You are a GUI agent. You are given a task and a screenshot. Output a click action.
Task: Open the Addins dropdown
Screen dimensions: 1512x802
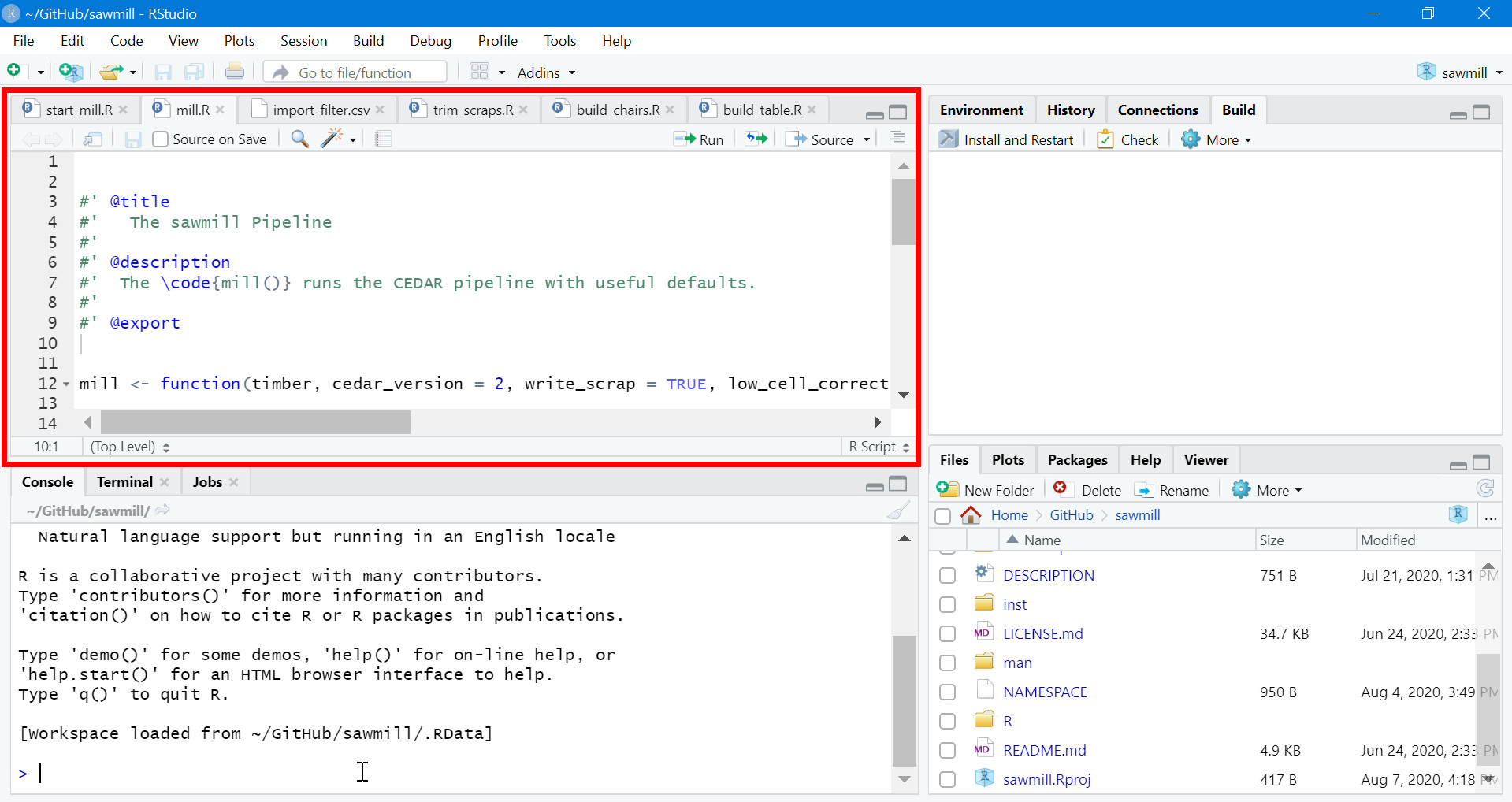pos(546,72)
